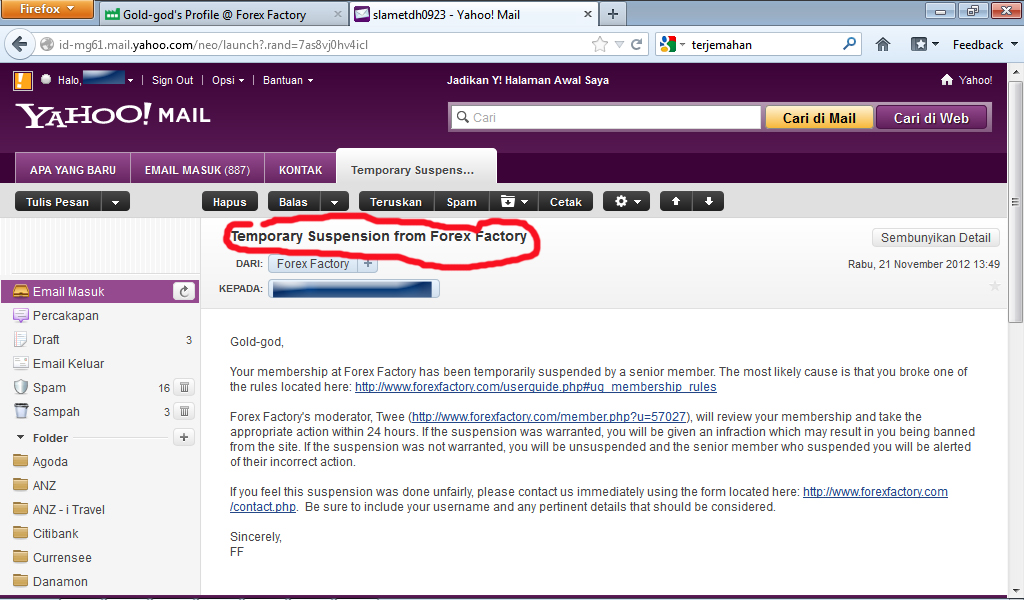Click the page vertical scrollbar thumb

(x=1015, y=201)
